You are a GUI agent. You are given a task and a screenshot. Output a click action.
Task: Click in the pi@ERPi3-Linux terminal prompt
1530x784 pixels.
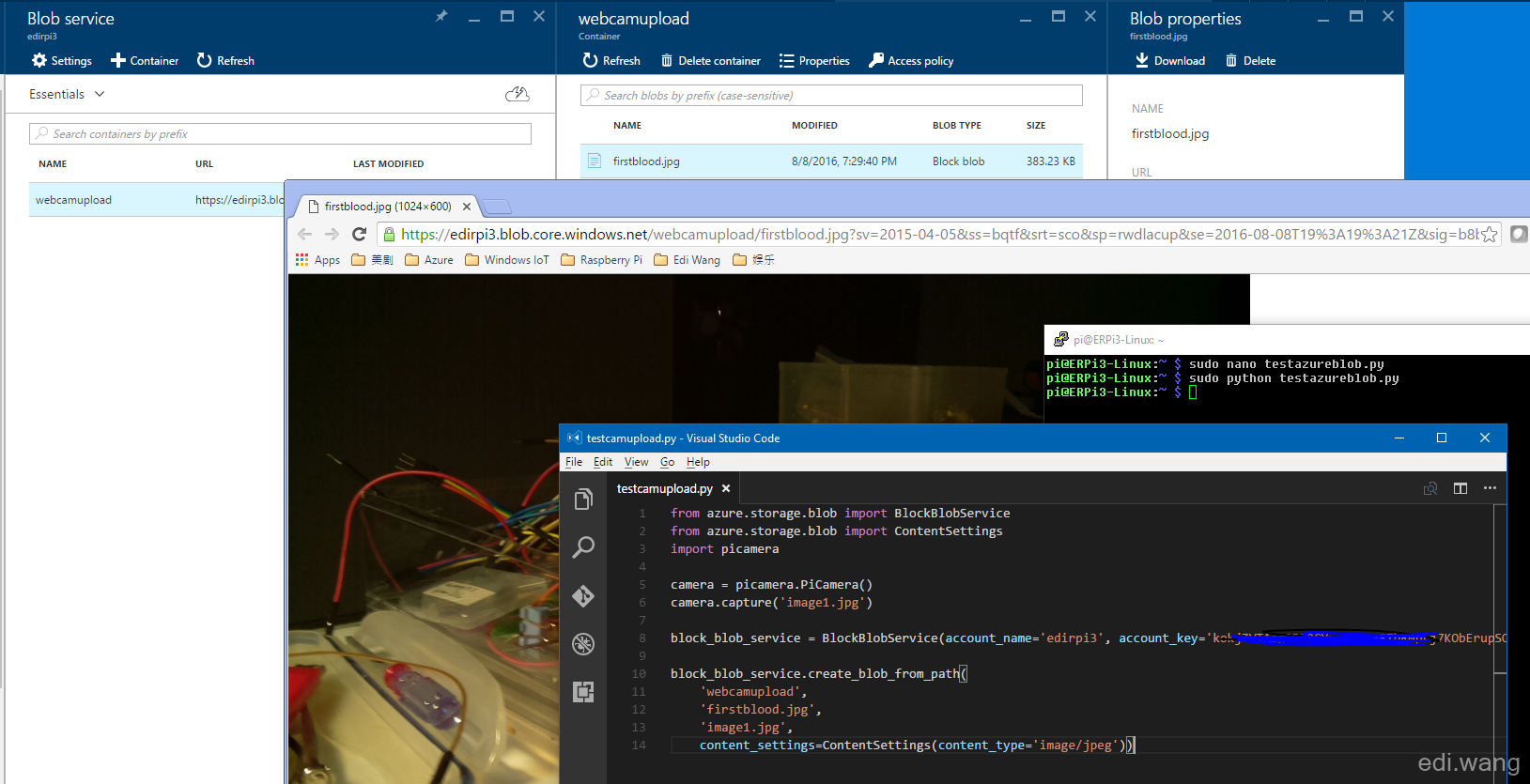click(1193, 392)
